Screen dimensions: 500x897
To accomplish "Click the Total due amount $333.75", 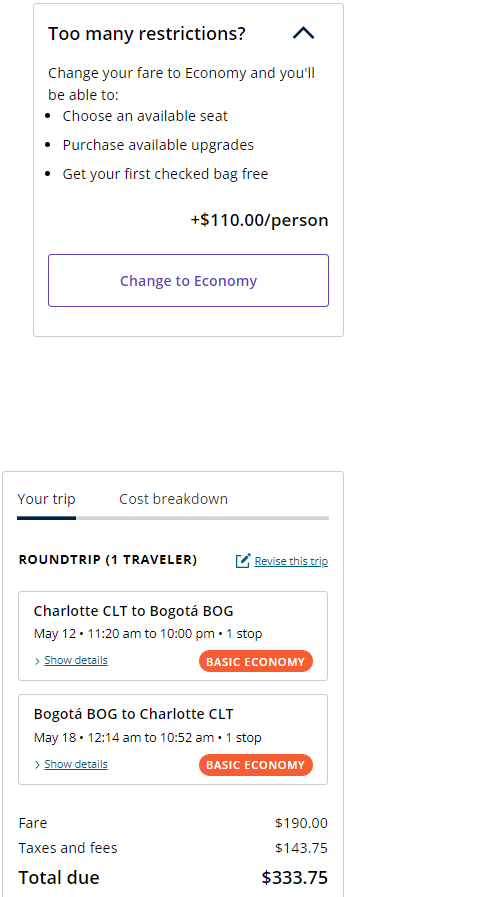I will [x=295, y=878].
